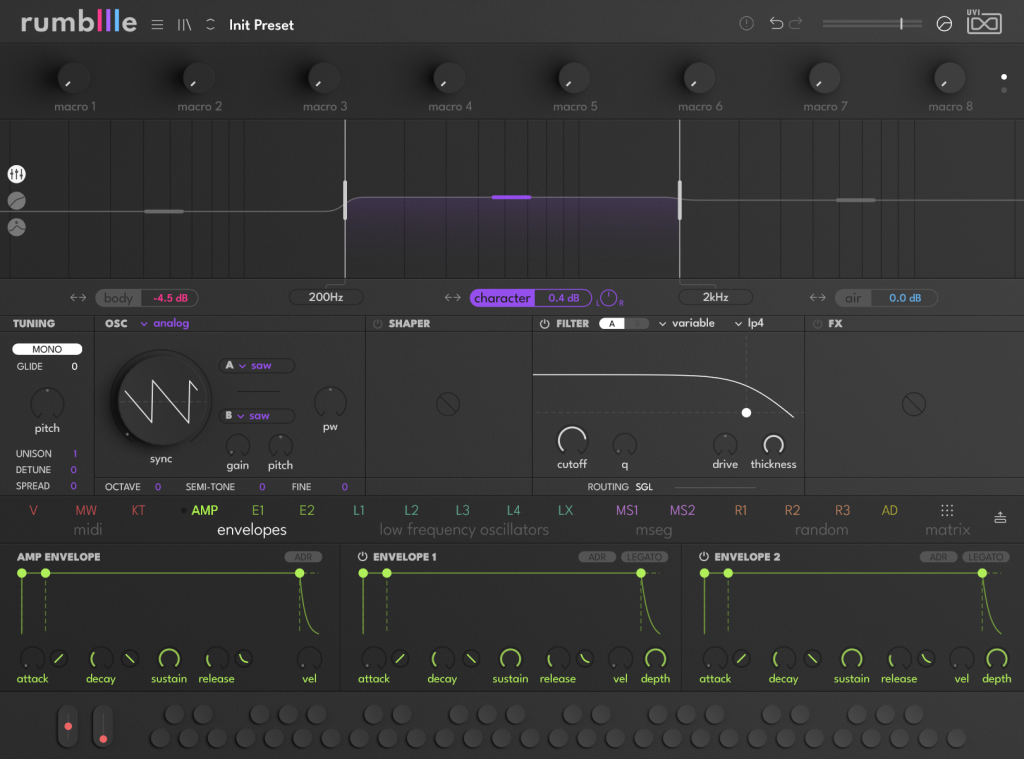
Task: Toggle LEGATO on ENVELOPE 1
Action: [645, 557]
